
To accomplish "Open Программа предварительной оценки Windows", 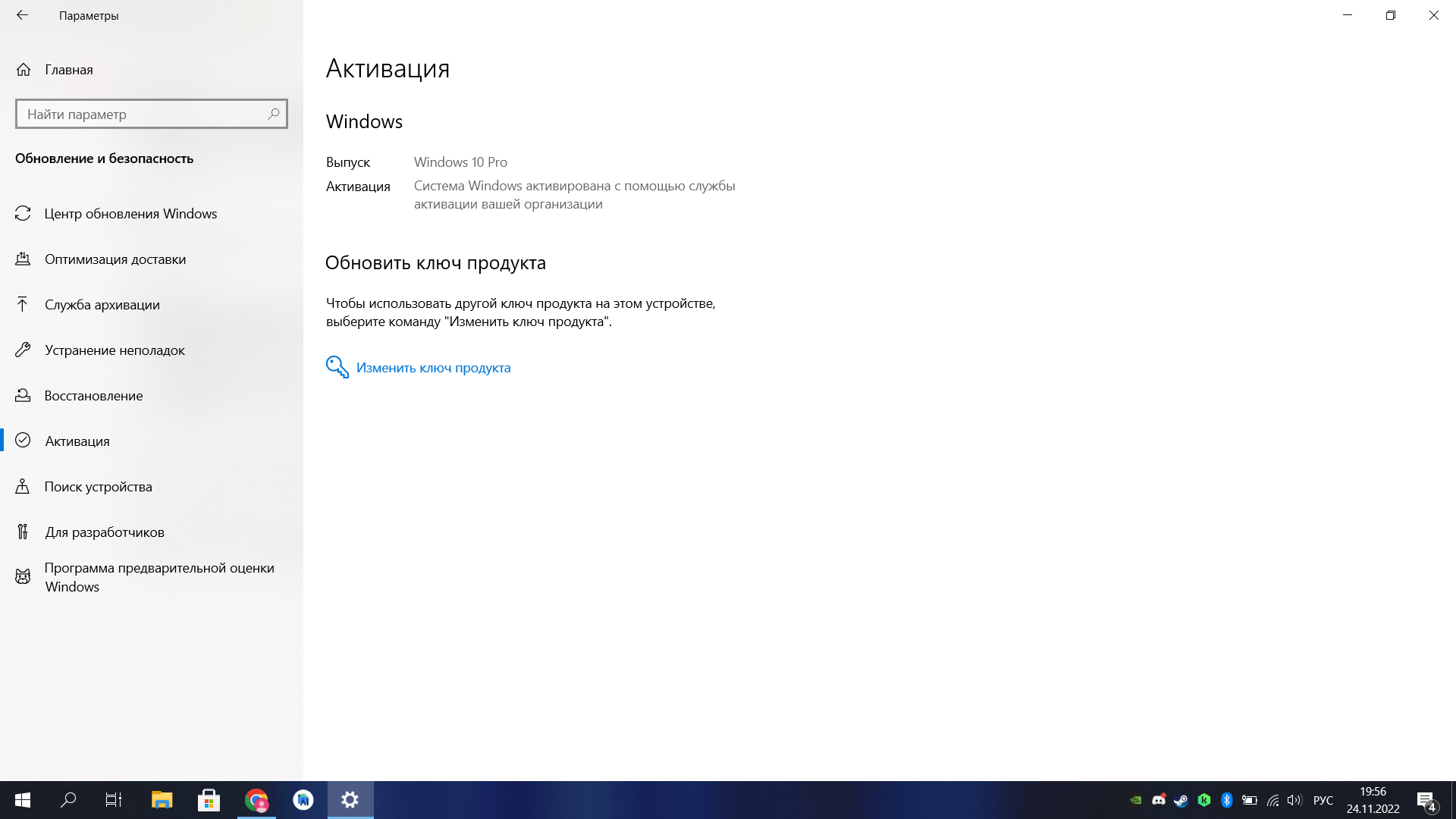I will 152,577.
